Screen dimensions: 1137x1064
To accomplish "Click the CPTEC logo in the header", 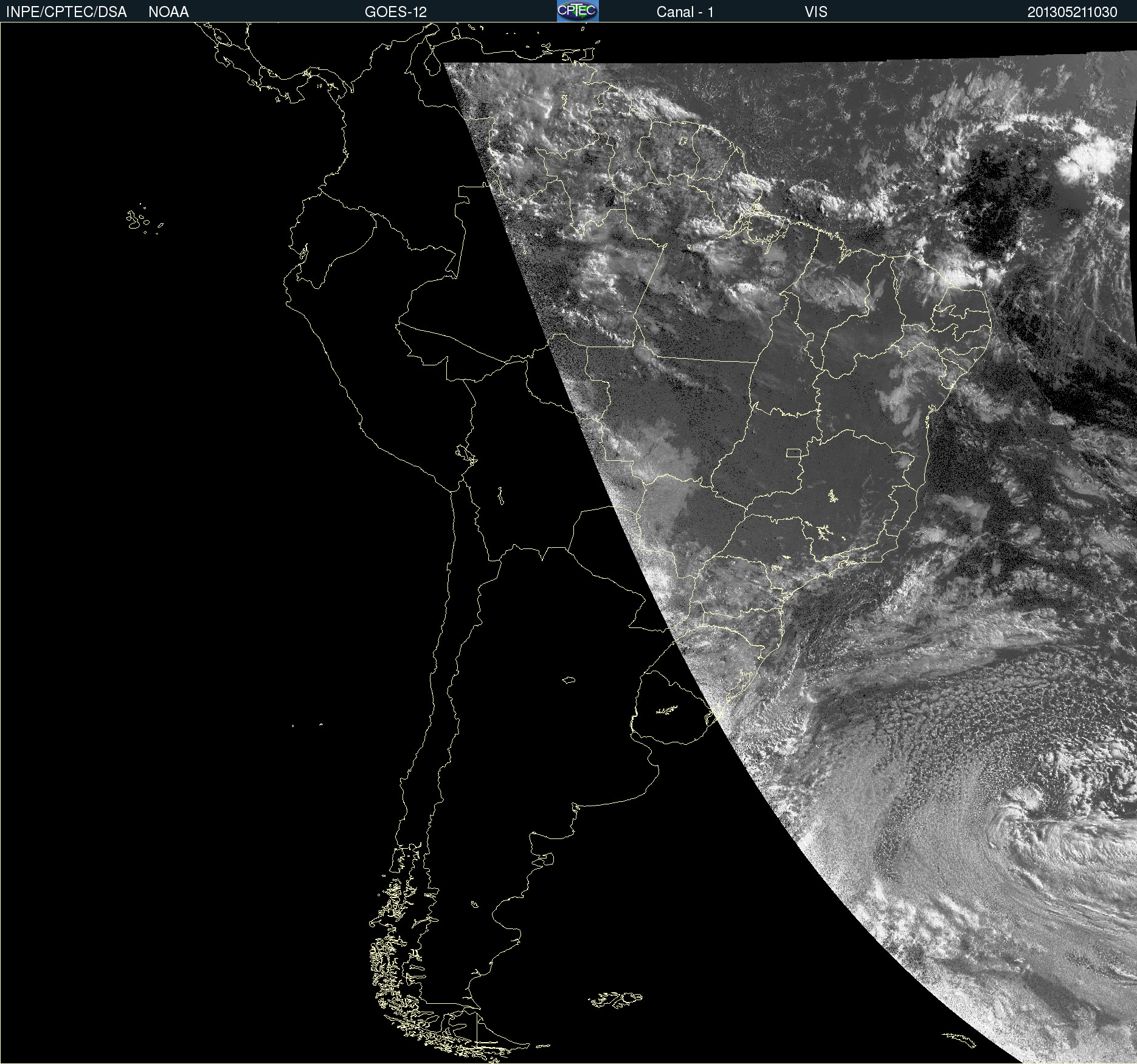I will [x=578, y=11].
